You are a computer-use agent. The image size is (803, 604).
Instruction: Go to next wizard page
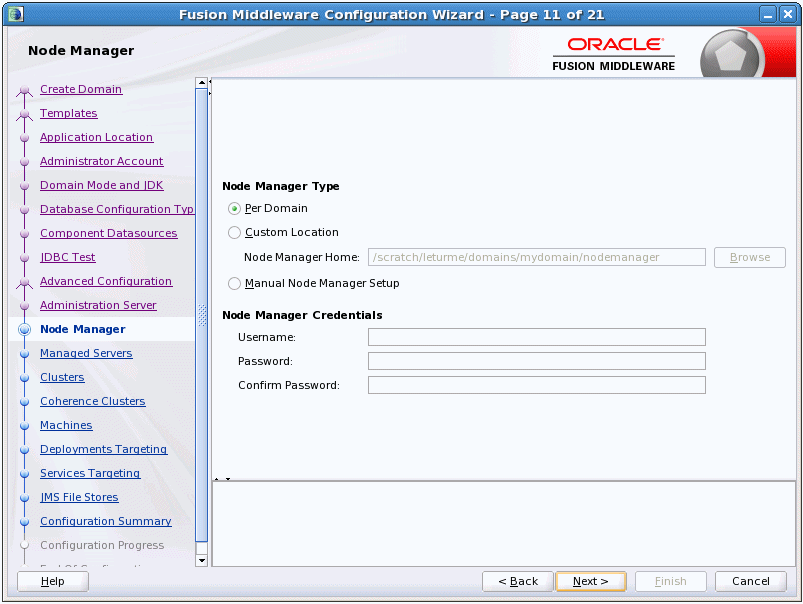(x=590, y=581)
